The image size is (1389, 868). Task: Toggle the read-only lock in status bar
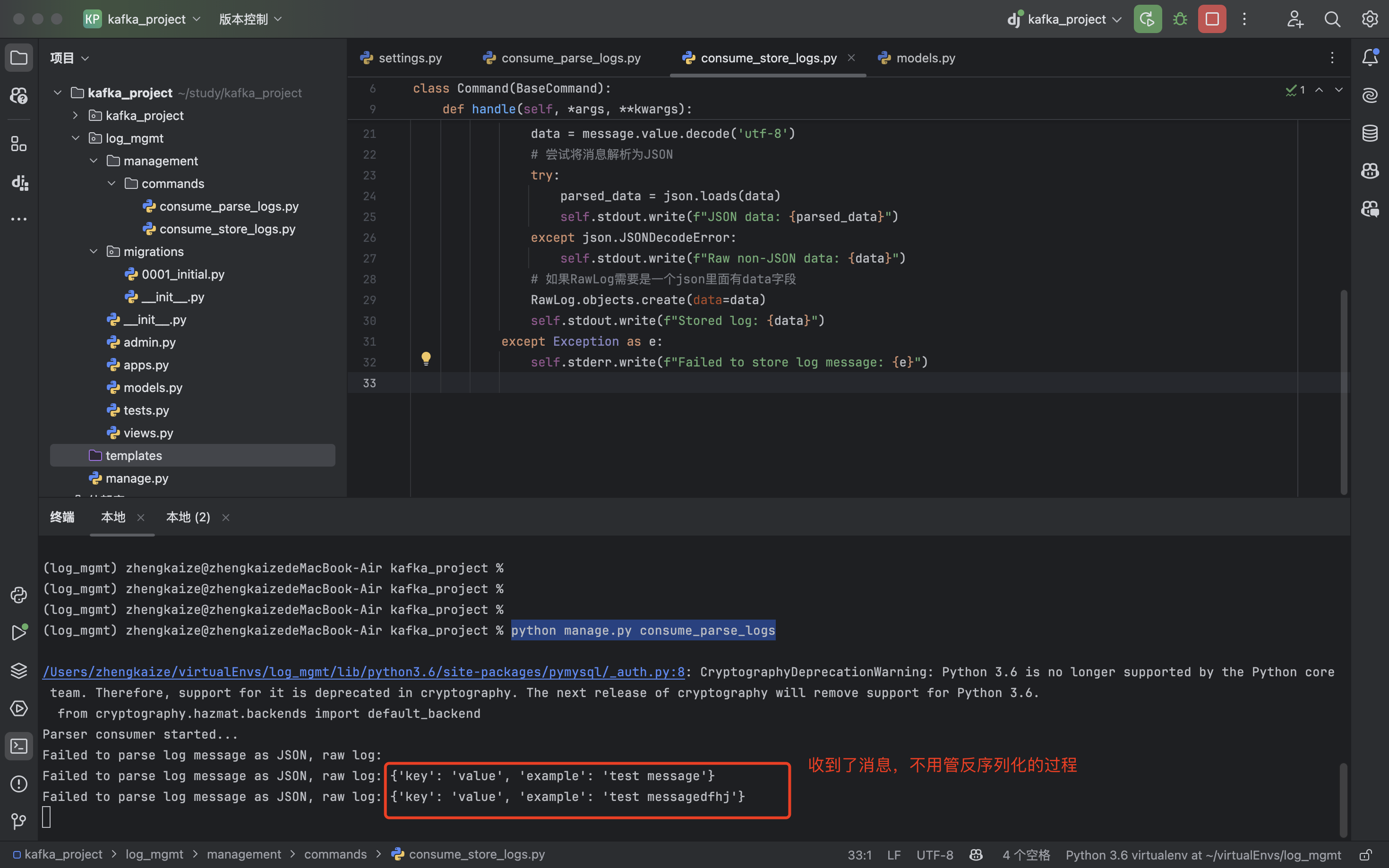[1365, 855]
